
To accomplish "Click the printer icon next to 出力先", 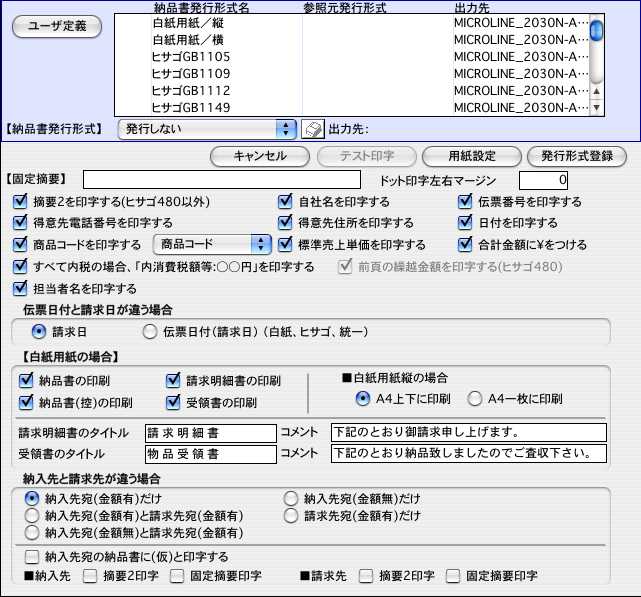I will [x=311, y=128].
